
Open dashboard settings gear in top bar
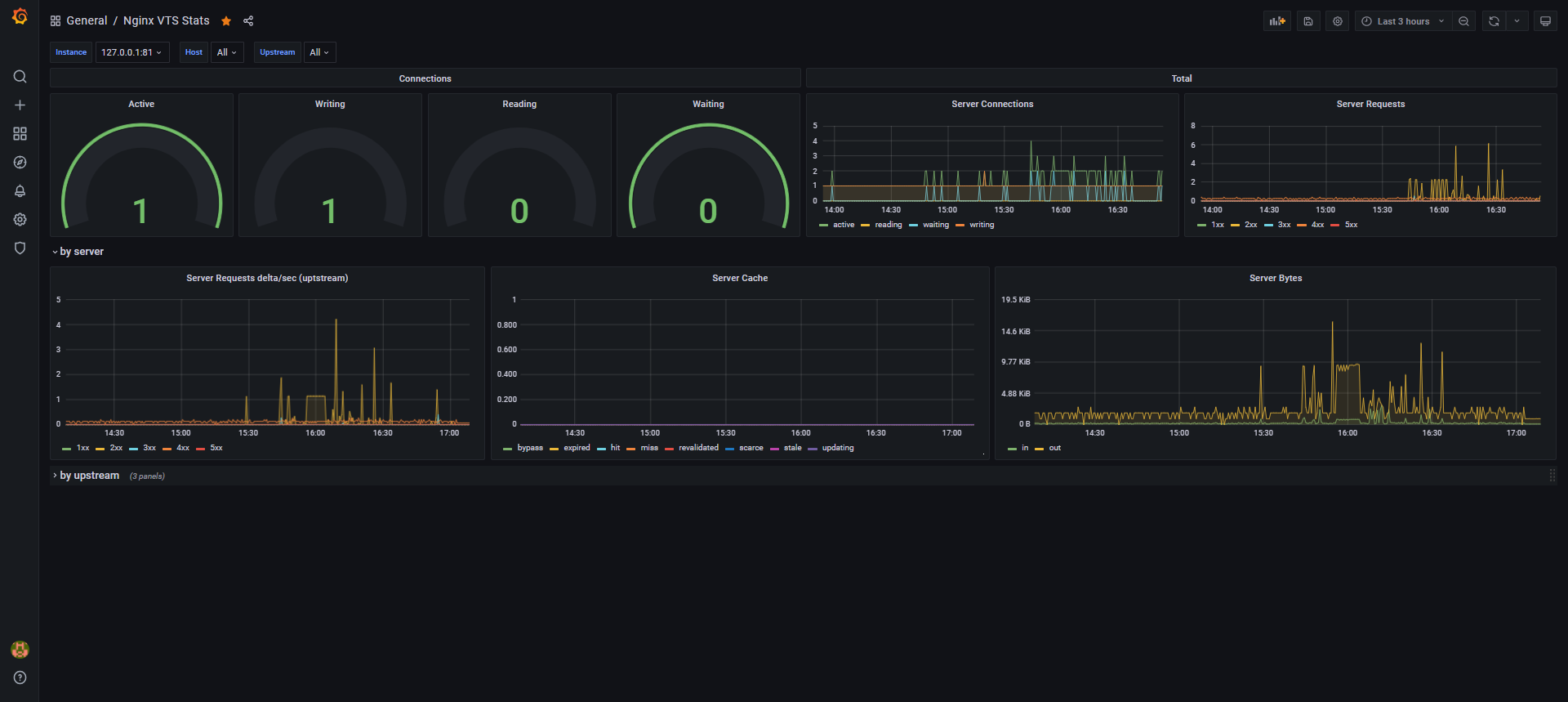coord(1338,21)
